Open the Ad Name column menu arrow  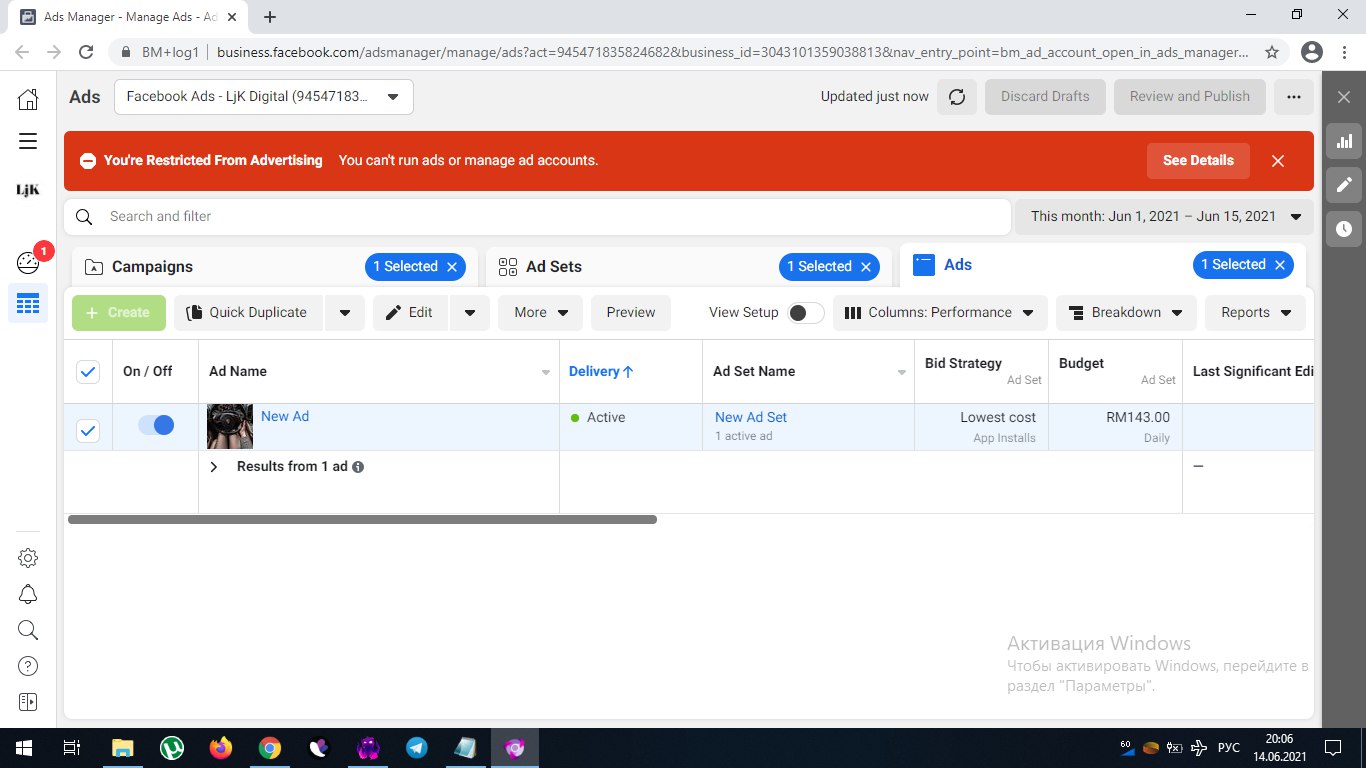546,373
